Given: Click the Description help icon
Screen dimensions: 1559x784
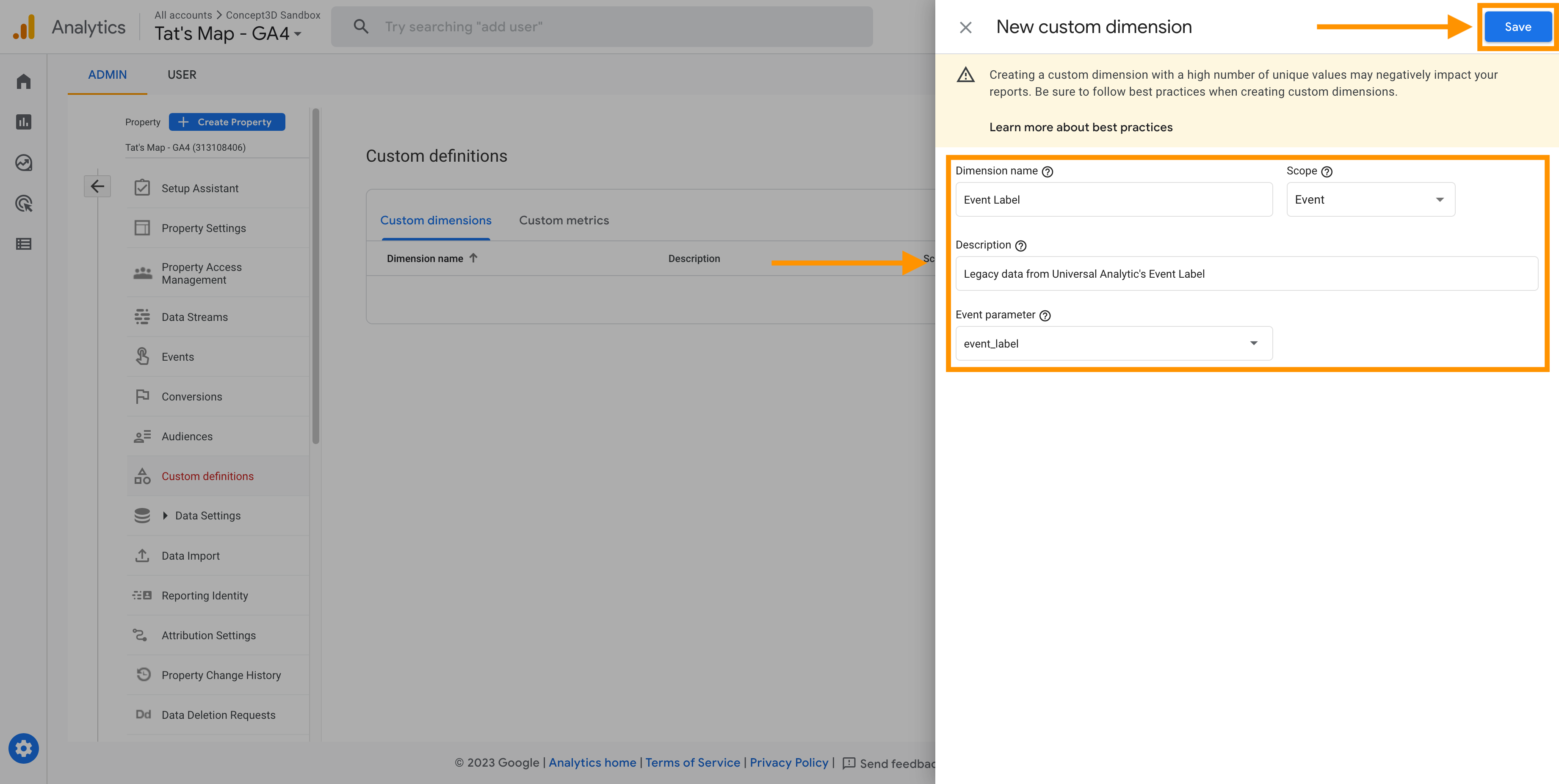Looking at the screenshot, I should [x=1021, y=246].
